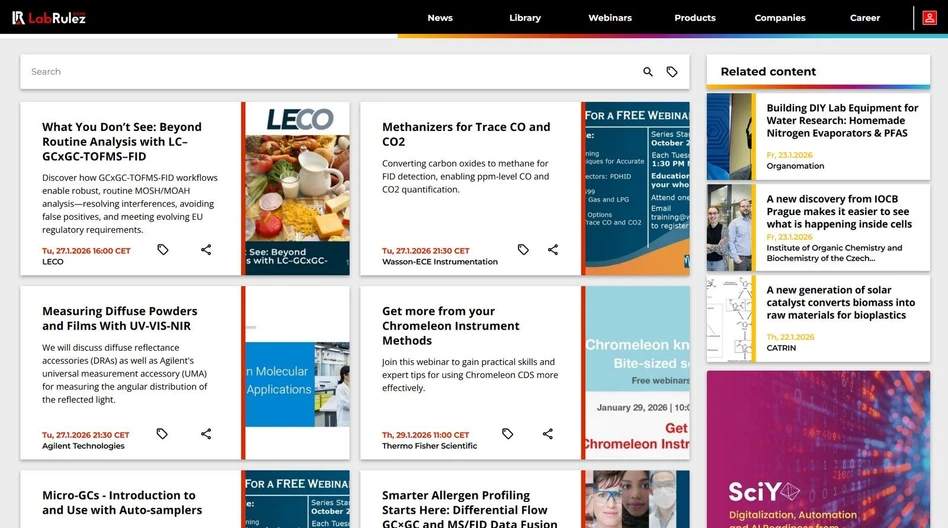Open 'Get more from your Chromeleon' title
Image resolution: width=948 pixels, height=528 pixels.
(x=450, y=325)
